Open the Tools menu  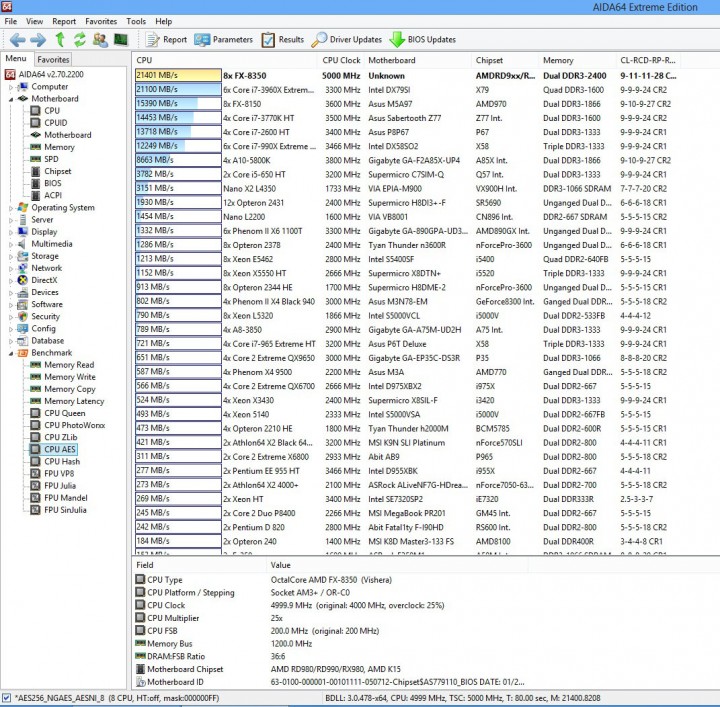coord(136,21)
